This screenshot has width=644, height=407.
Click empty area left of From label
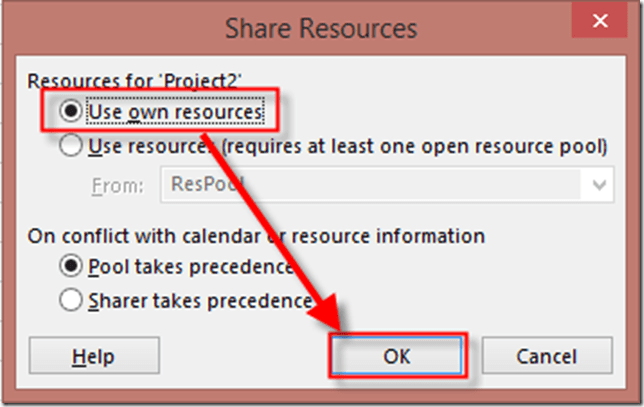point(60,185)
